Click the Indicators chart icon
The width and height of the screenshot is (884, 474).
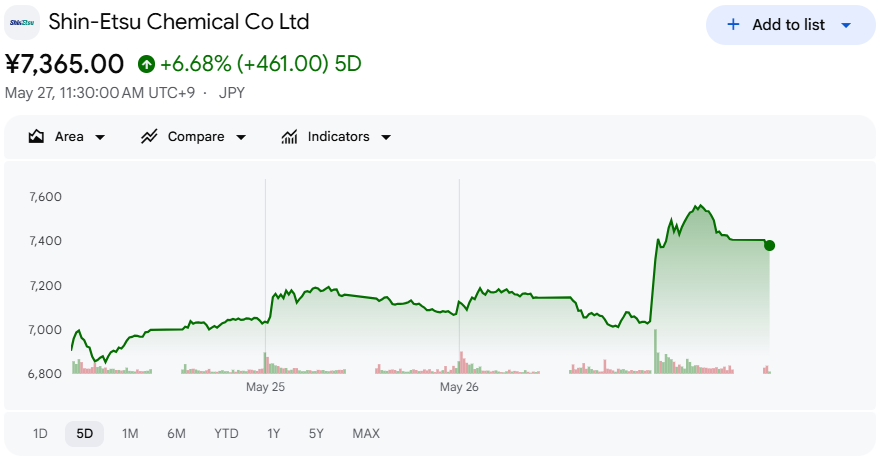coord(289,136)
